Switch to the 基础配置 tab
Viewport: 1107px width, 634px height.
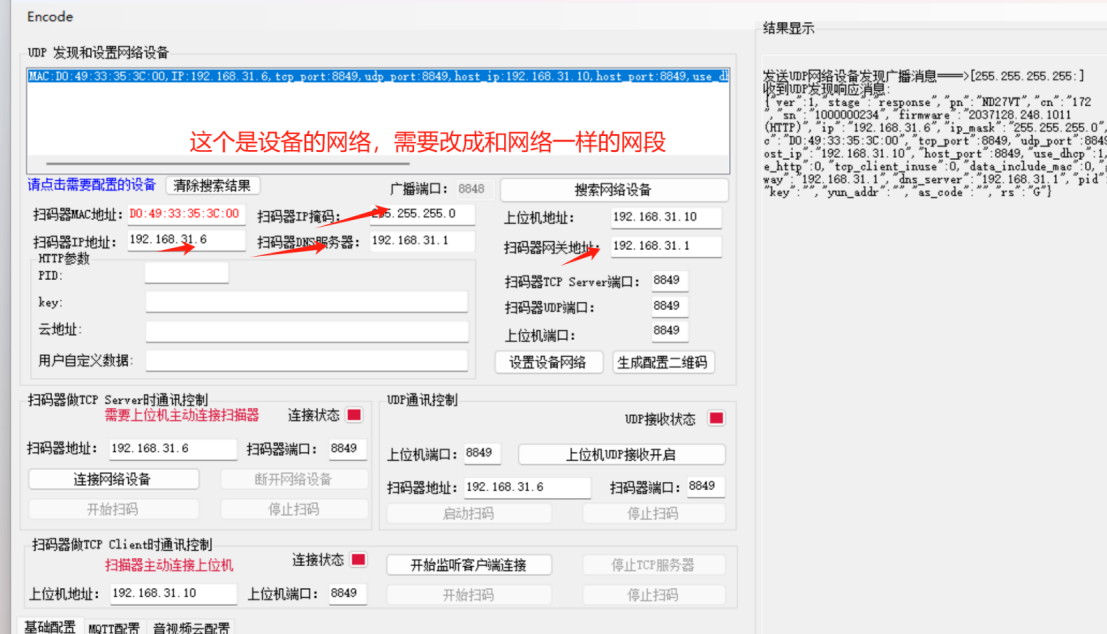[x=49, y=626]
